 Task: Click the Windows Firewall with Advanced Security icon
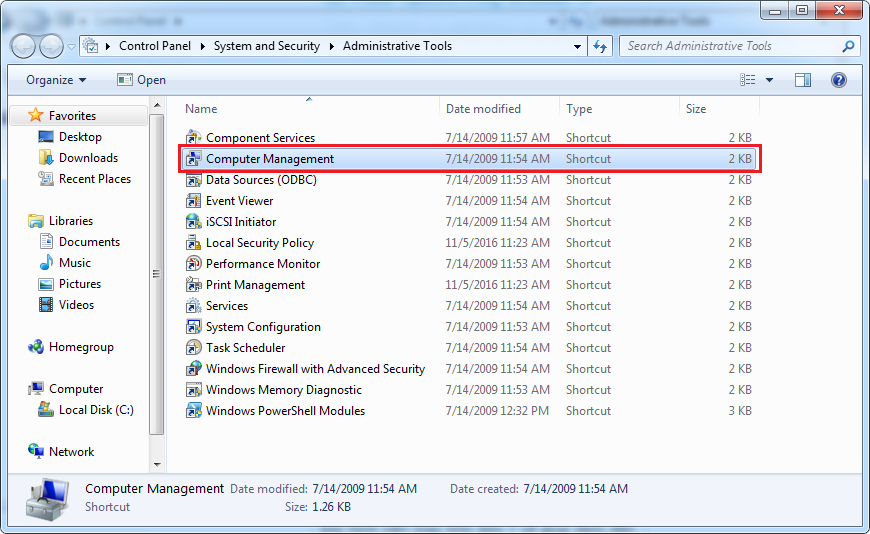tap(194, 369)
